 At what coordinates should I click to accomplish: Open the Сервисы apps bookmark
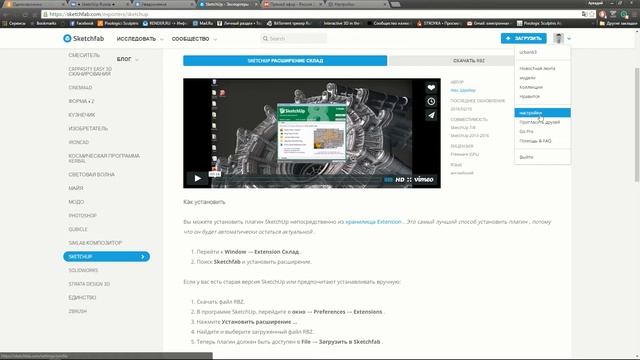(x=14, y=24)
